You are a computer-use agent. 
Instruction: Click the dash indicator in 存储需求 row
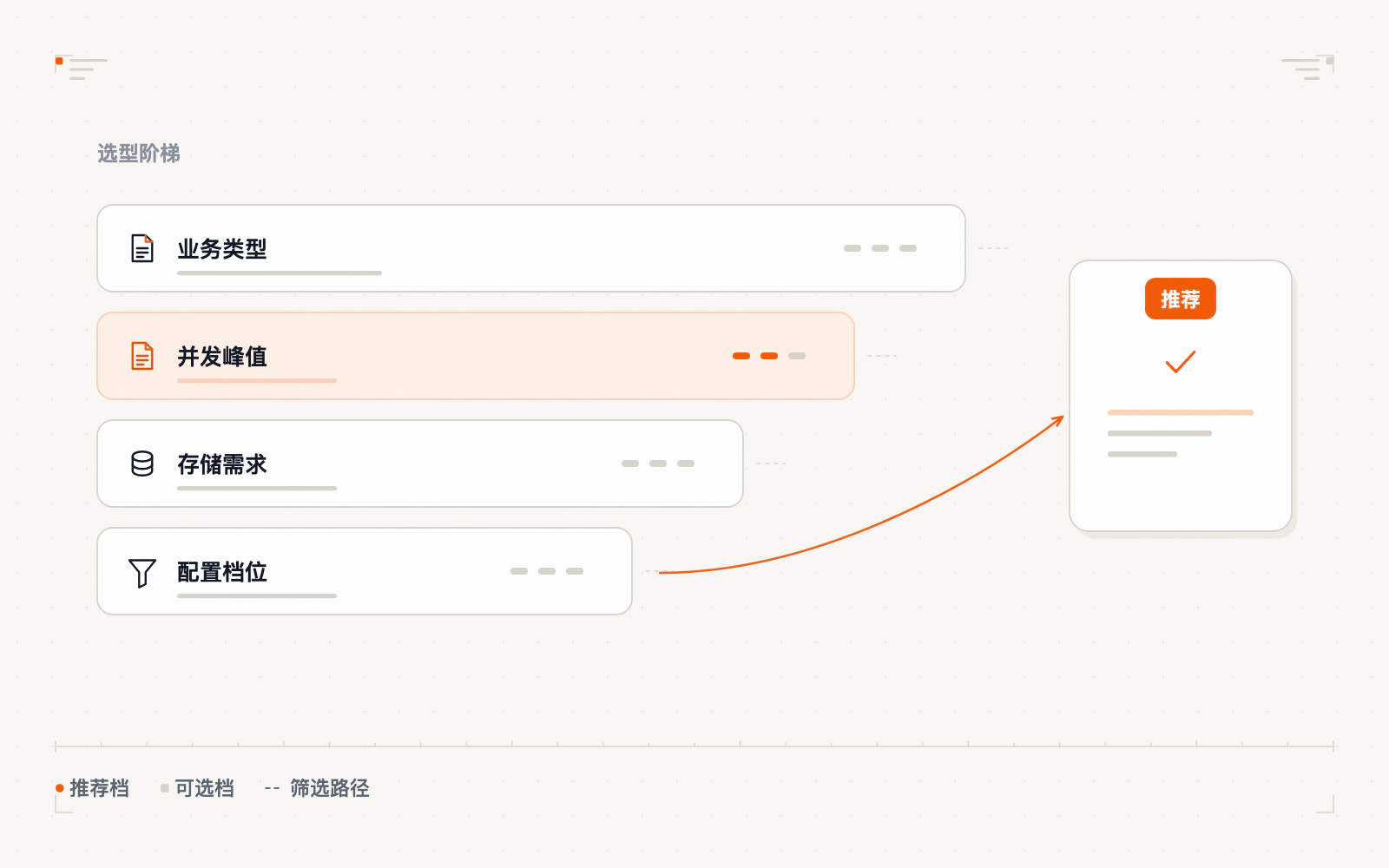[x=658, y=464]
